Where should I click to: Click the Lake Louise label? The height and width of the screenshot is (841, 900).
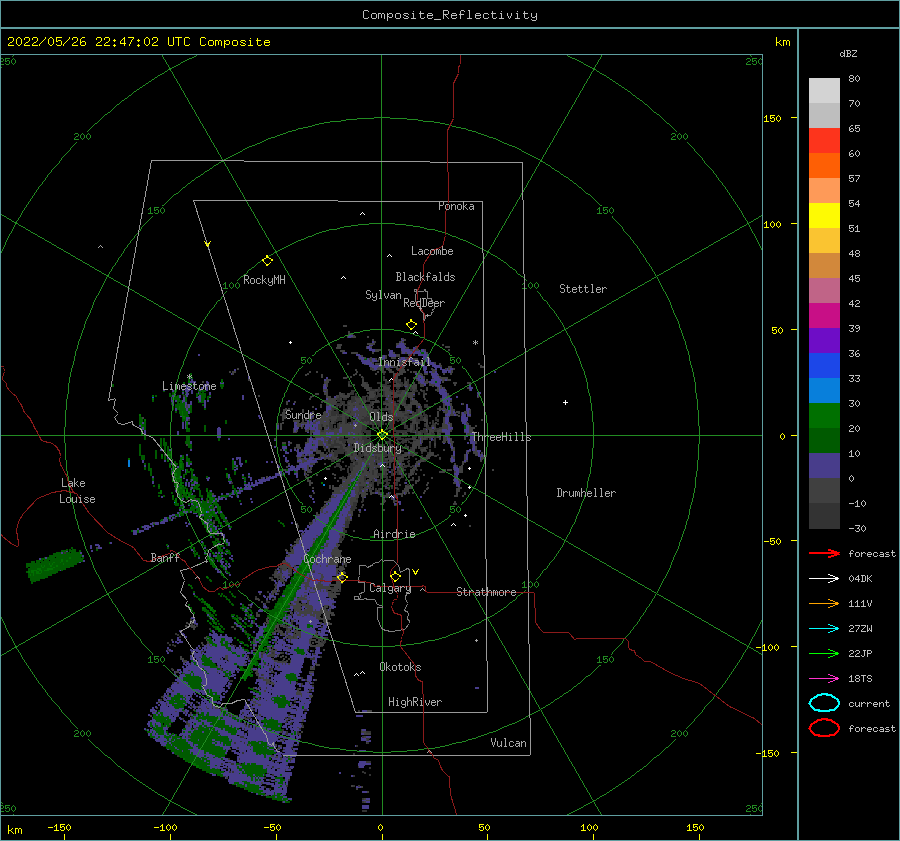77,491
